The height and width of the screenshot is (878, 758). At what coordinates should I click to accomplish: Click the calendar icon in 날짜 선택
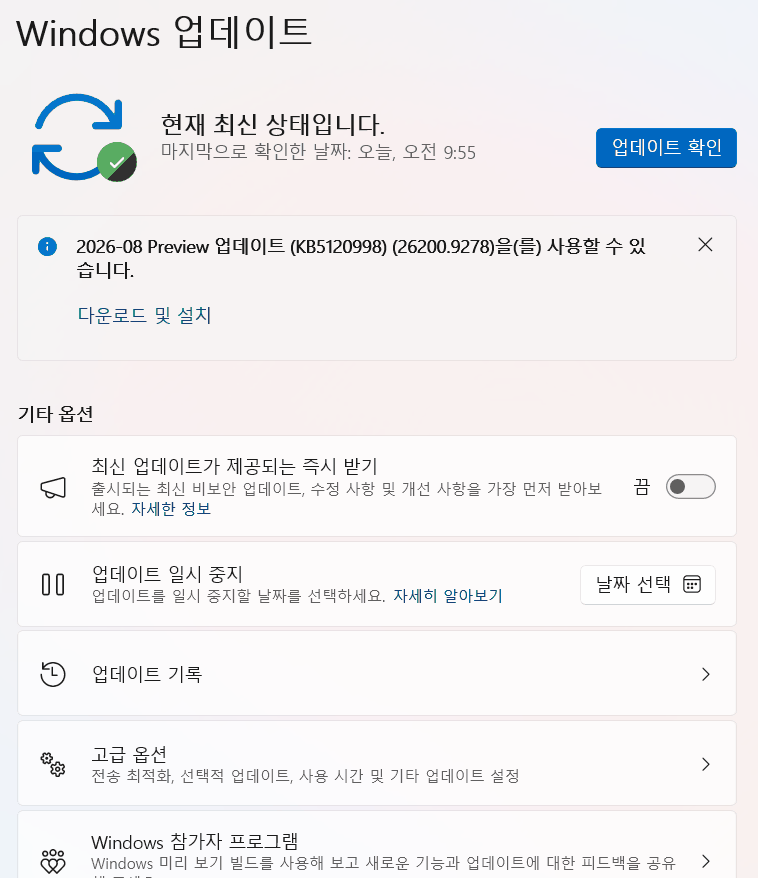click(692, 585)
